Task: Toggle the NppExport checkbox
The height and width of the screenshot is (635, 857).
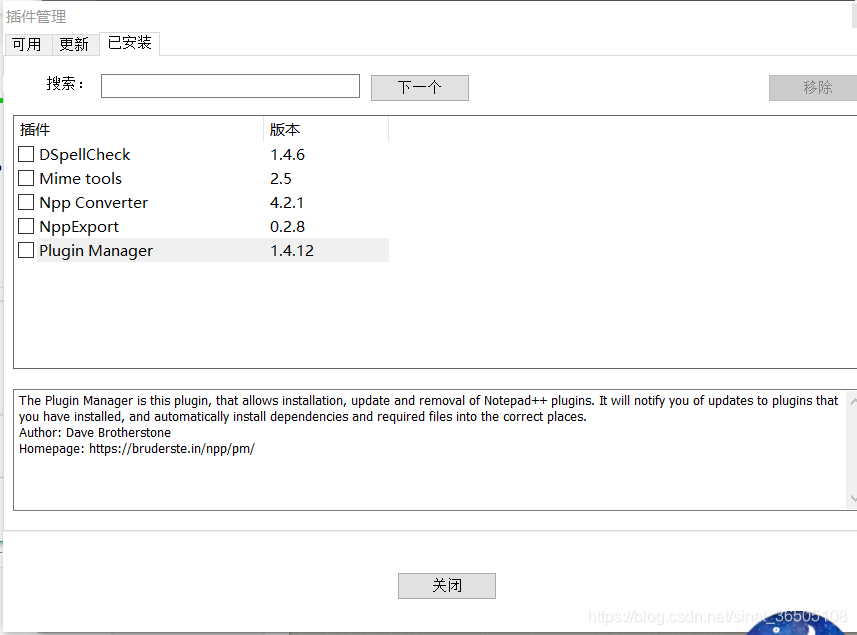Action: click(26, 226)
